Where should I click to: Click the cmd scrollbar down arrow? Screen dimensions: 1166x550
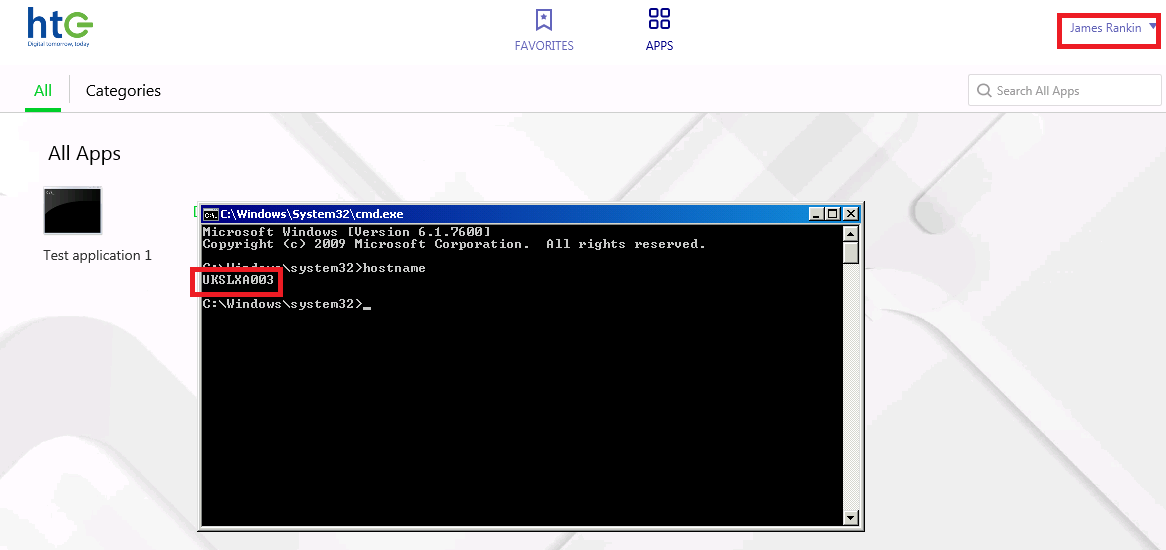click(851, 518)
